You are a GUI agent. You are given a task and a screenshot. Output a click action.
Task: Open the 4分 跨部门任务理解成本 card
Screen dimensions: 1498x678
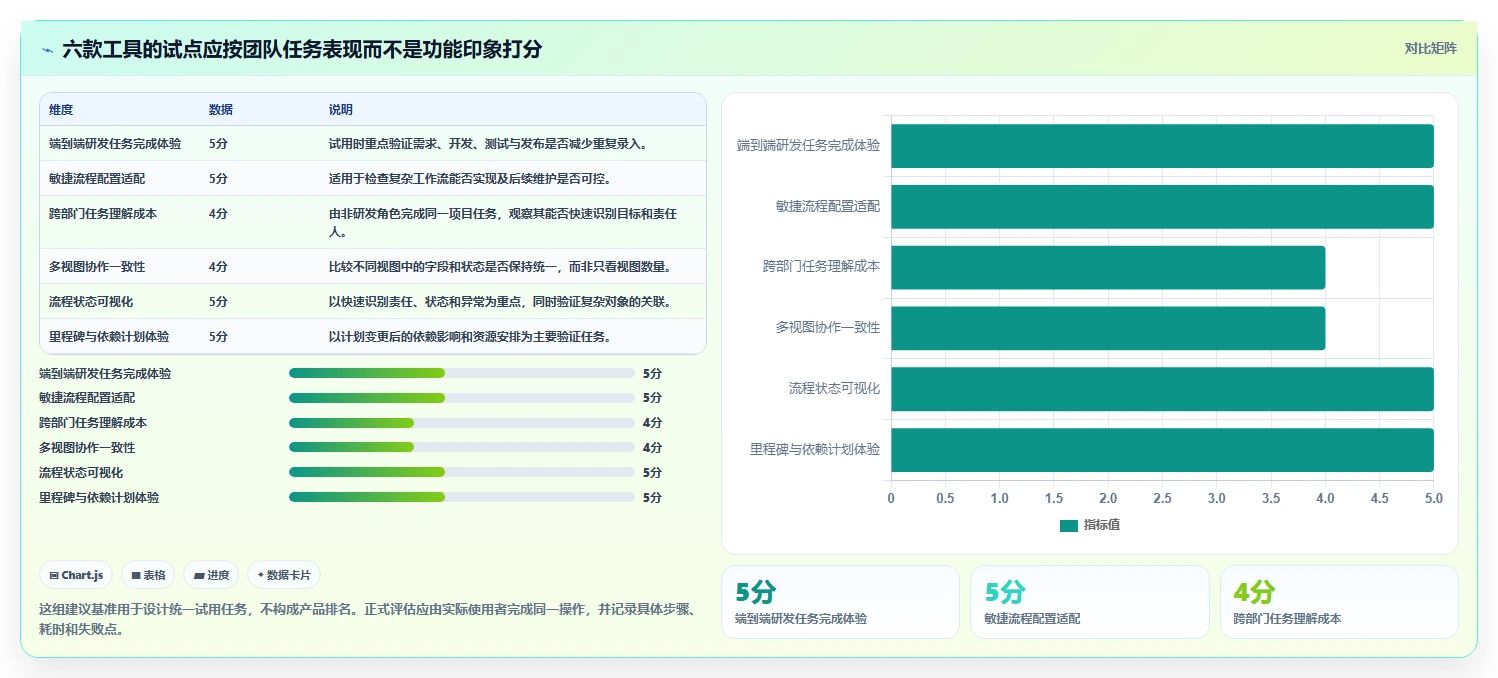tap(1339, 602)
